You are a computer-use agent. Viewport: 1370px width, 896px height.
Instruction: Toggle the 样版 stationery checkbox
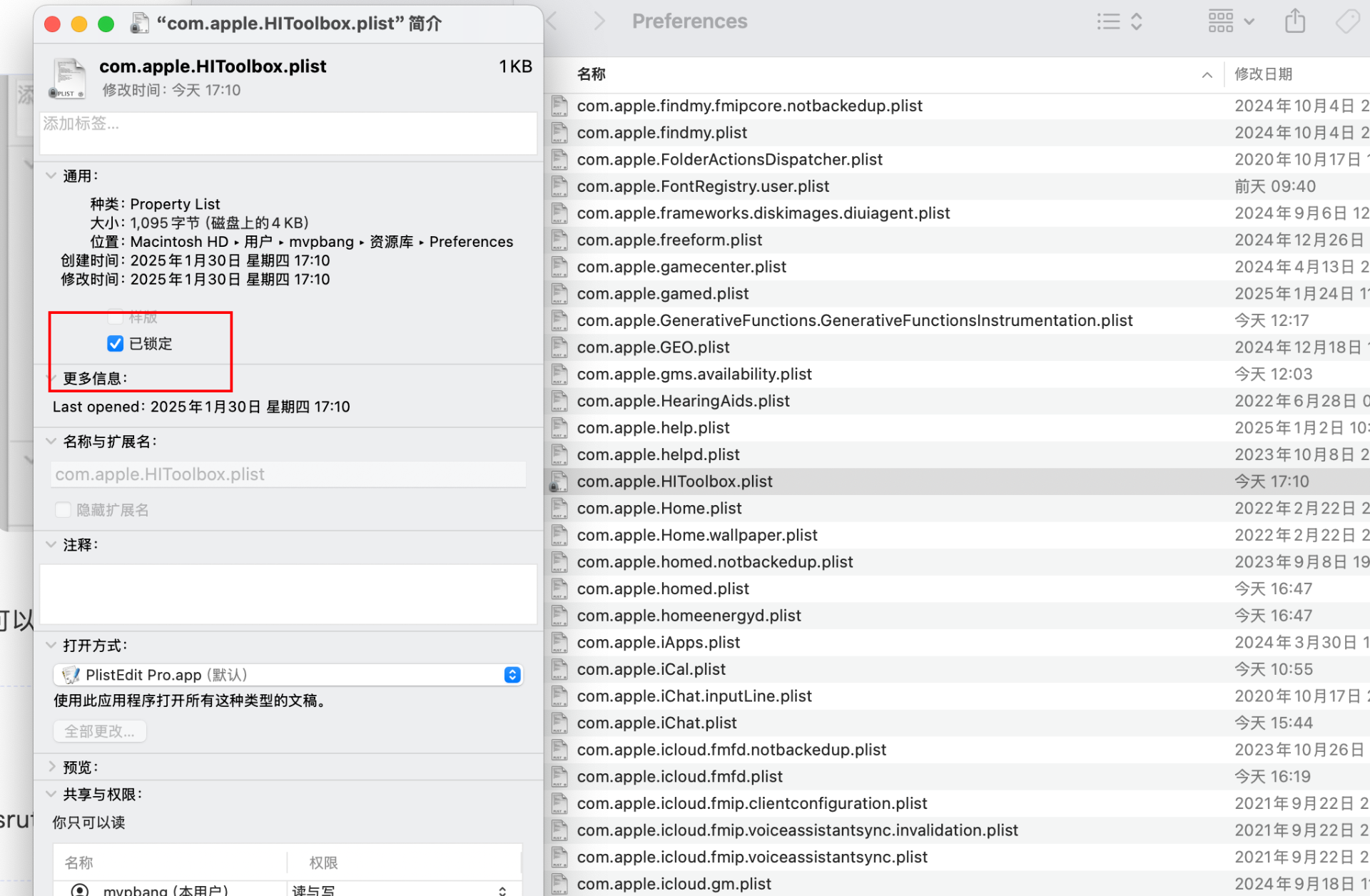point(115,316)
